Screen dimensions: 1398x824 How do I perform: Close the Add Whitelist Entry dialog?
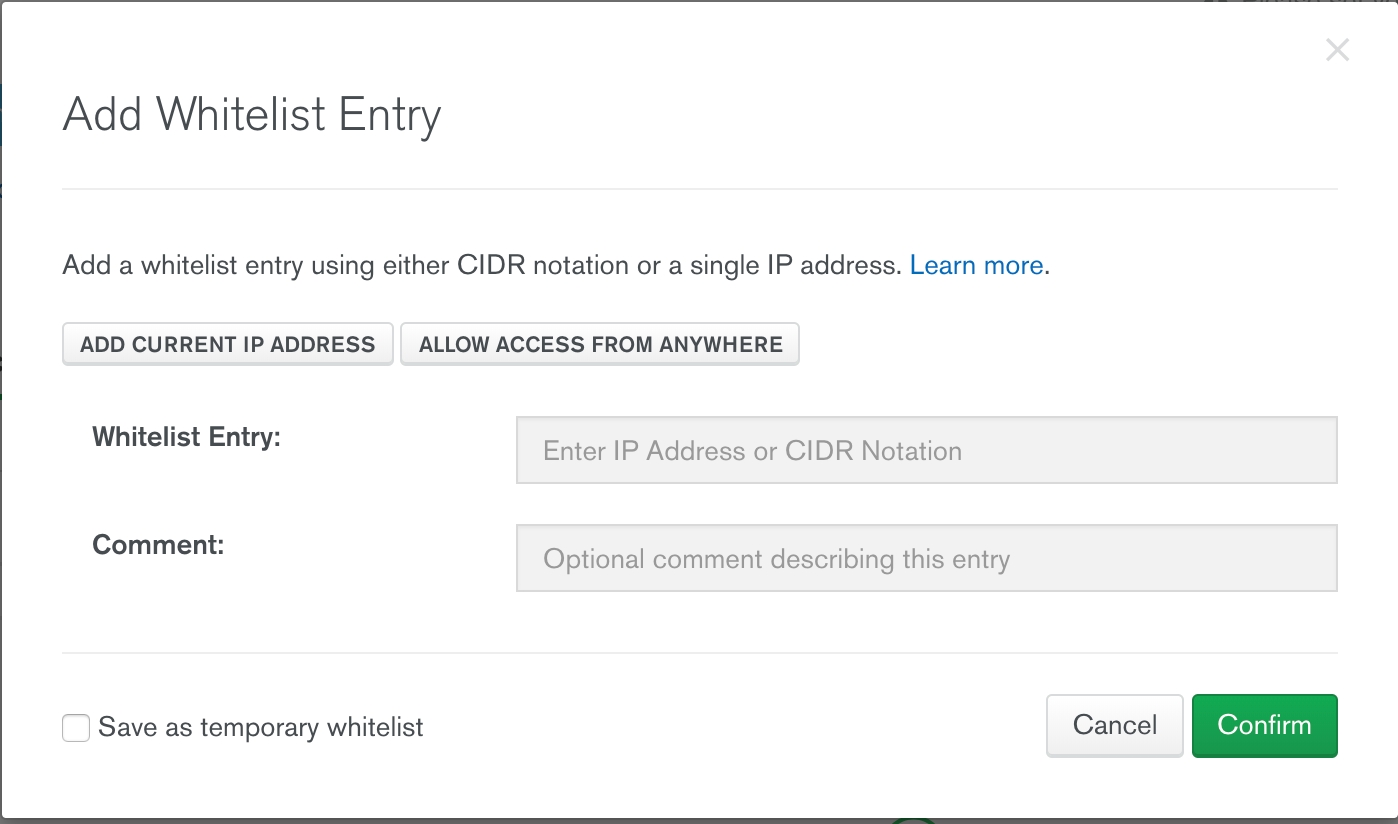tap(1337, 50)
